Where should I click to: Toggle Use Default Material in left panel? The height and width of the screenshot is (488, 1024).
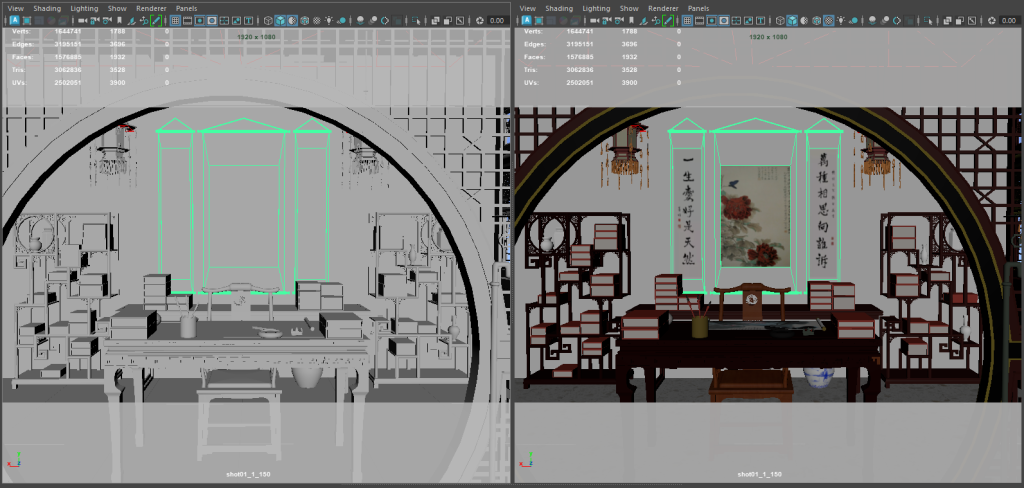click(x=292, y=20)
